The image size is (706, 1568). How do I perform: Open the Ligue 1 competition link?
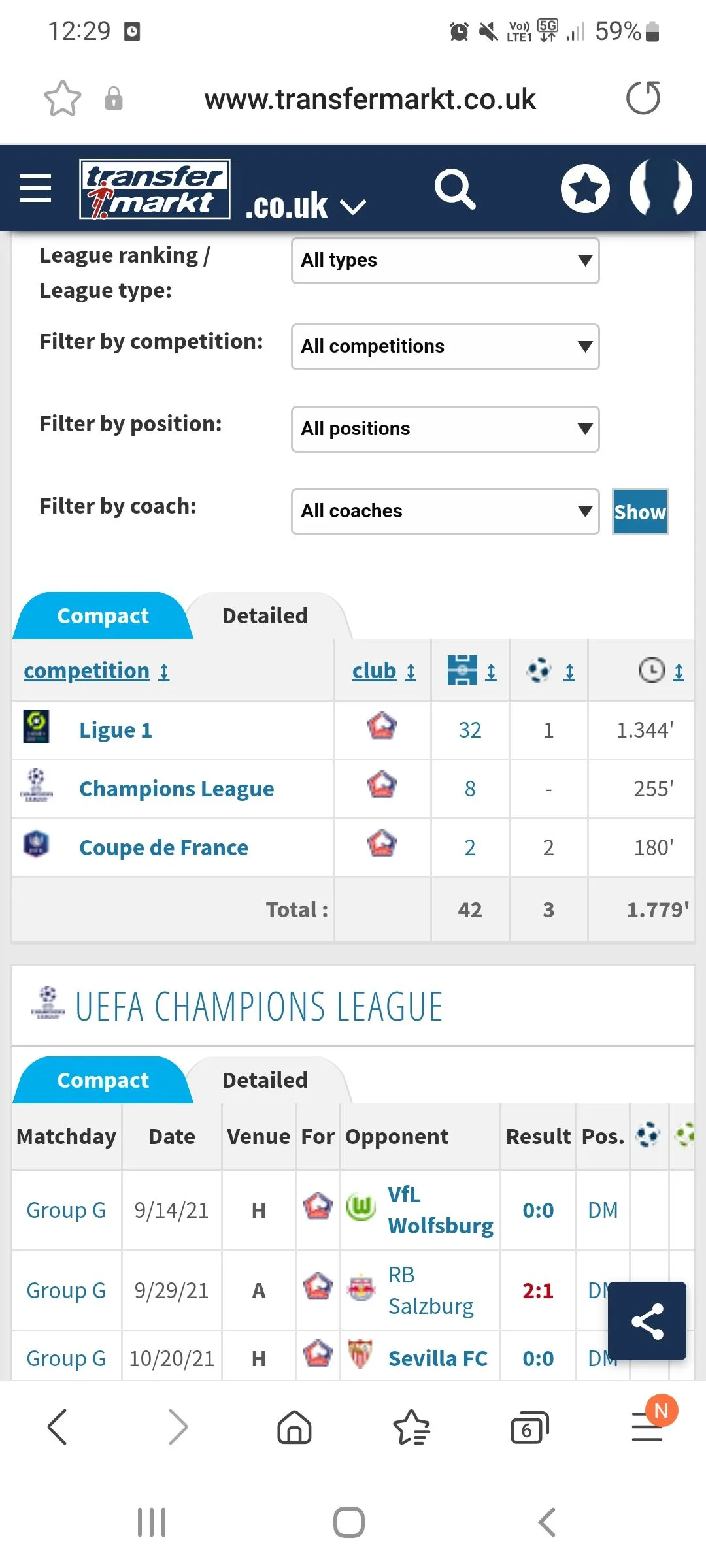pyautogui.click(x=116, y=730)
